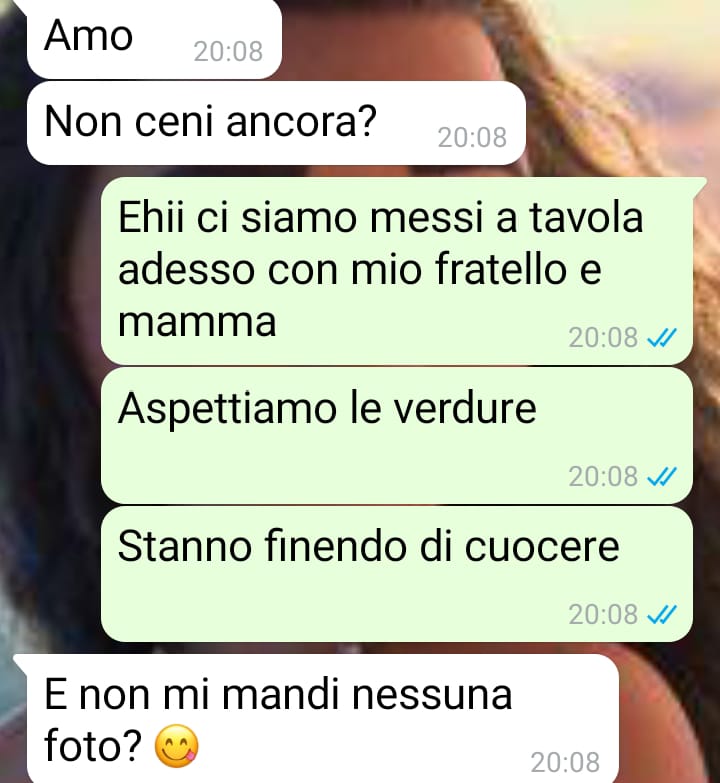Select the 'E non mi mandi nessuna foto?' message
The image size is (720, 783).
tap(323, 718)
